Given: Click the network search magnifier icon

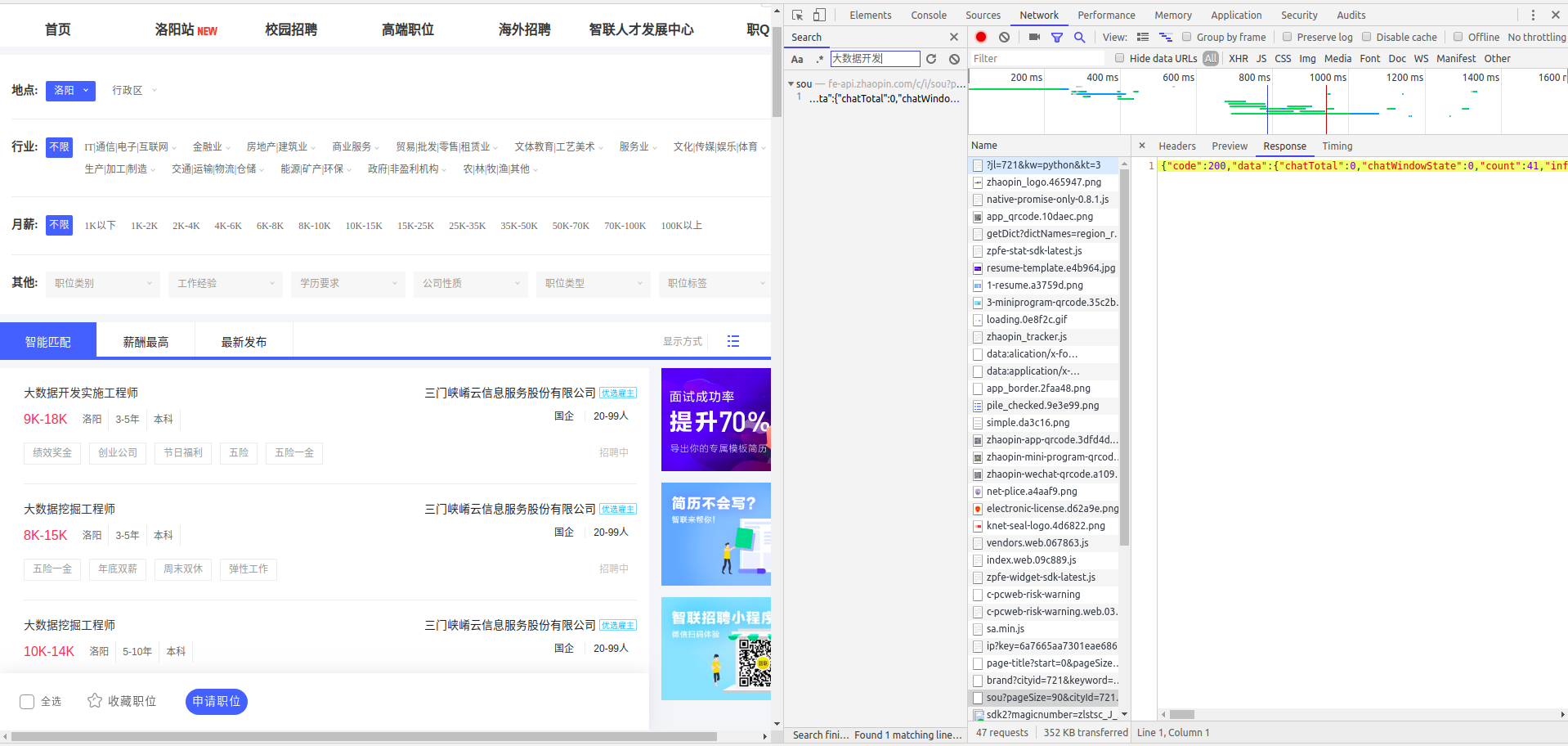Looking at the screenshot, I should pyautogui.click(x=1080, y=37).
